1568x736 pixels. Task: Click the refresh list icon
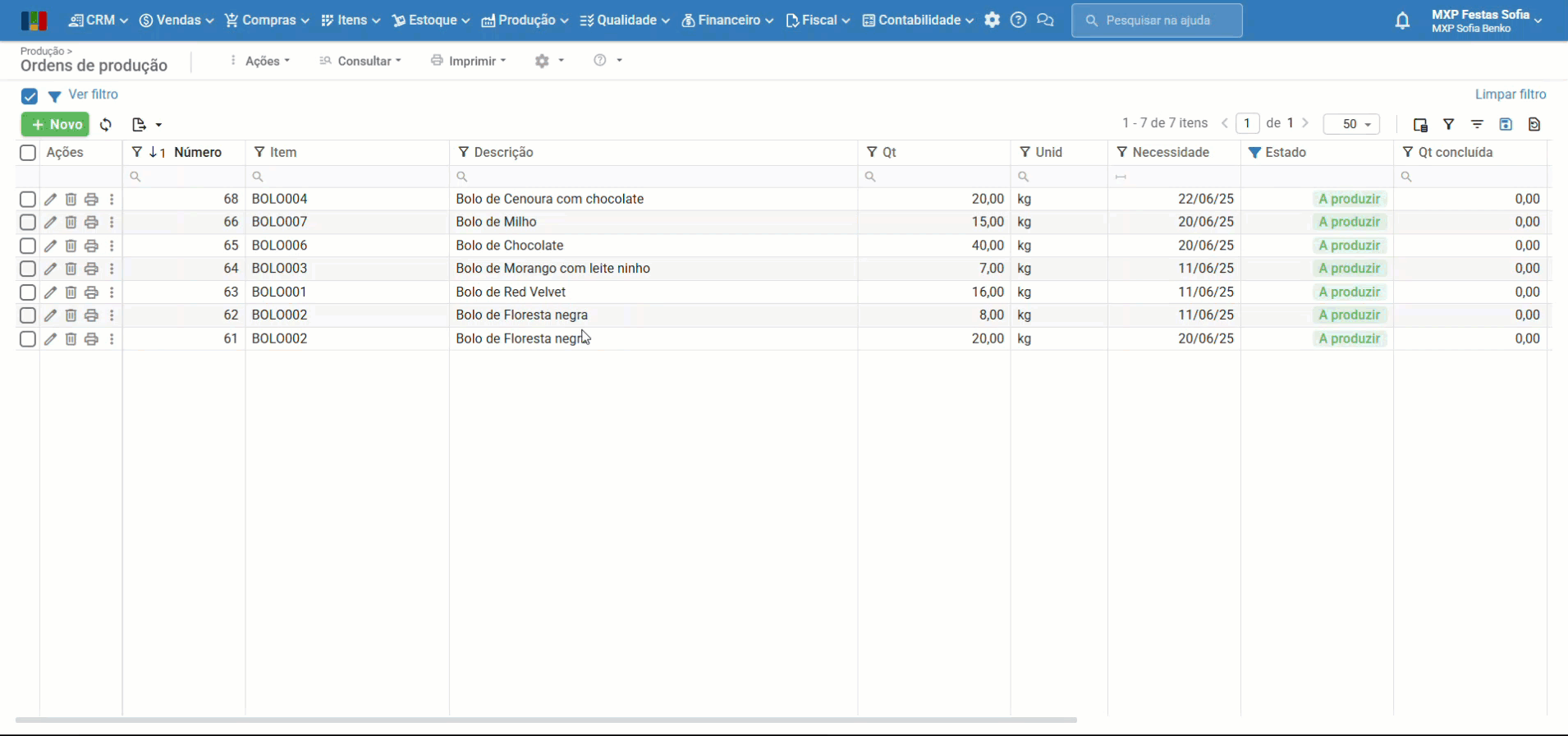[106, 125]
